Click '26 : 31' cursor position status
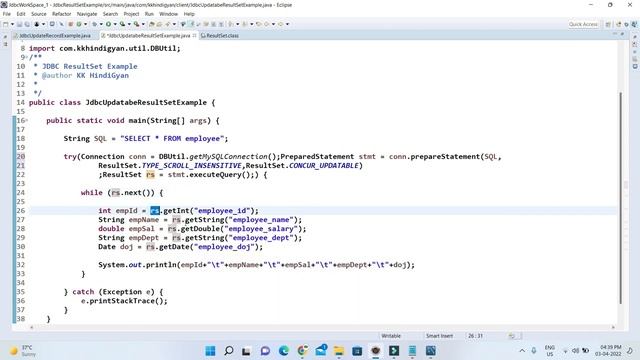This screenshot has width=640, height=360. (x=475, y=336)
